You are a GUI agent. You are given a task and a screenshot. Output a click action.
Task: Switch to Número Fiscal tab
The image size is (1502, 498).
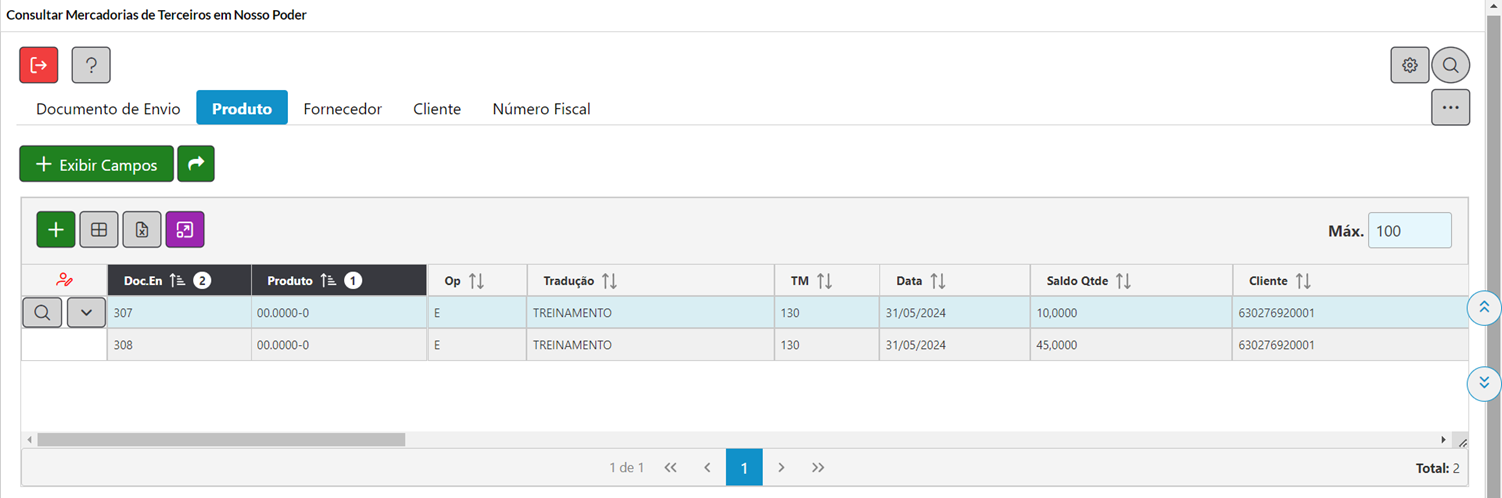542,108
